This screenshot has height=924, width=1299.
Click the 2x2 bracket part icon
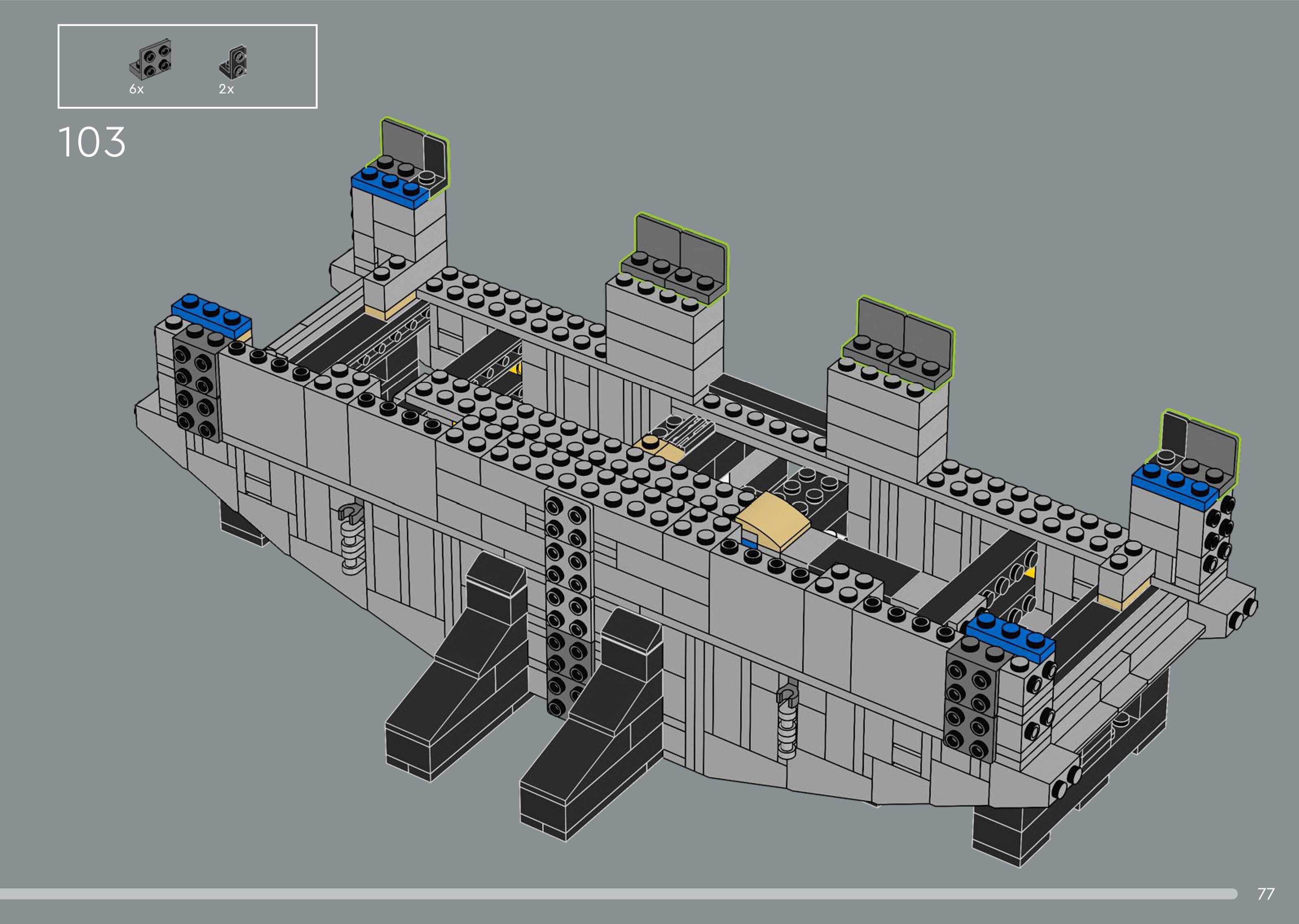coord(151,59)
